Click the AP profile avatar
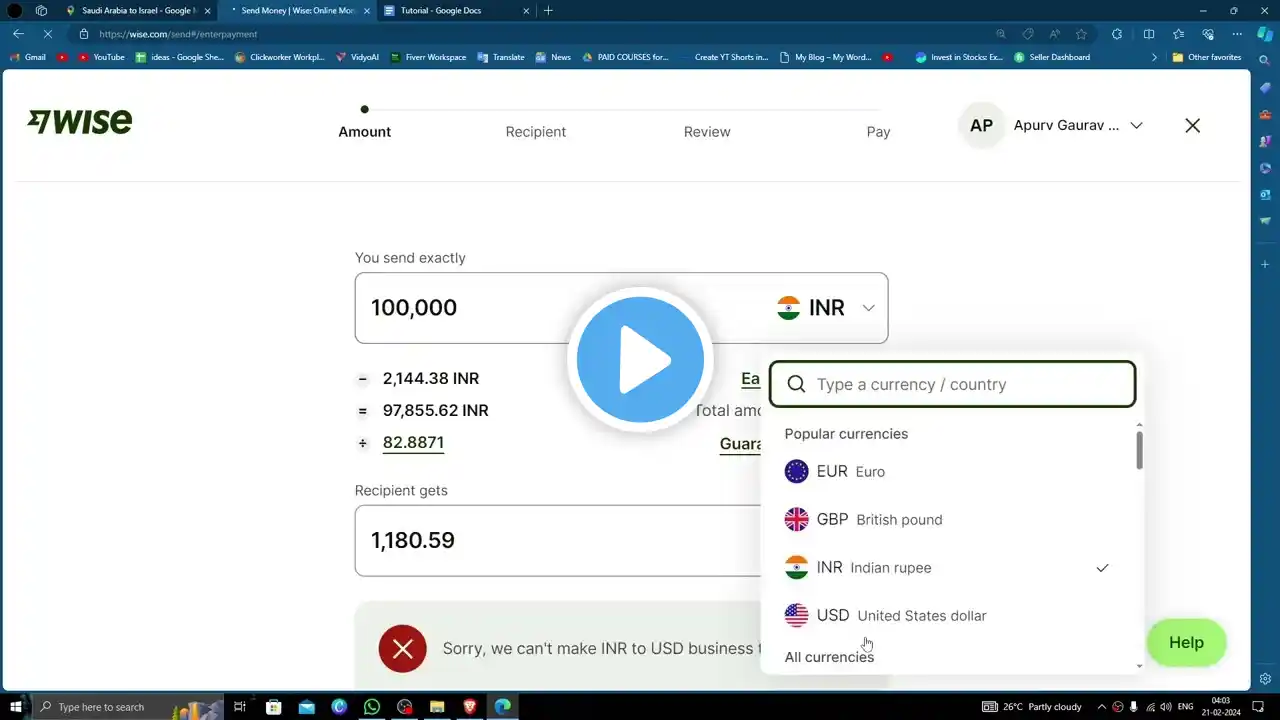The width and height of the screenshot is (1280, 720). click(981, 126)
